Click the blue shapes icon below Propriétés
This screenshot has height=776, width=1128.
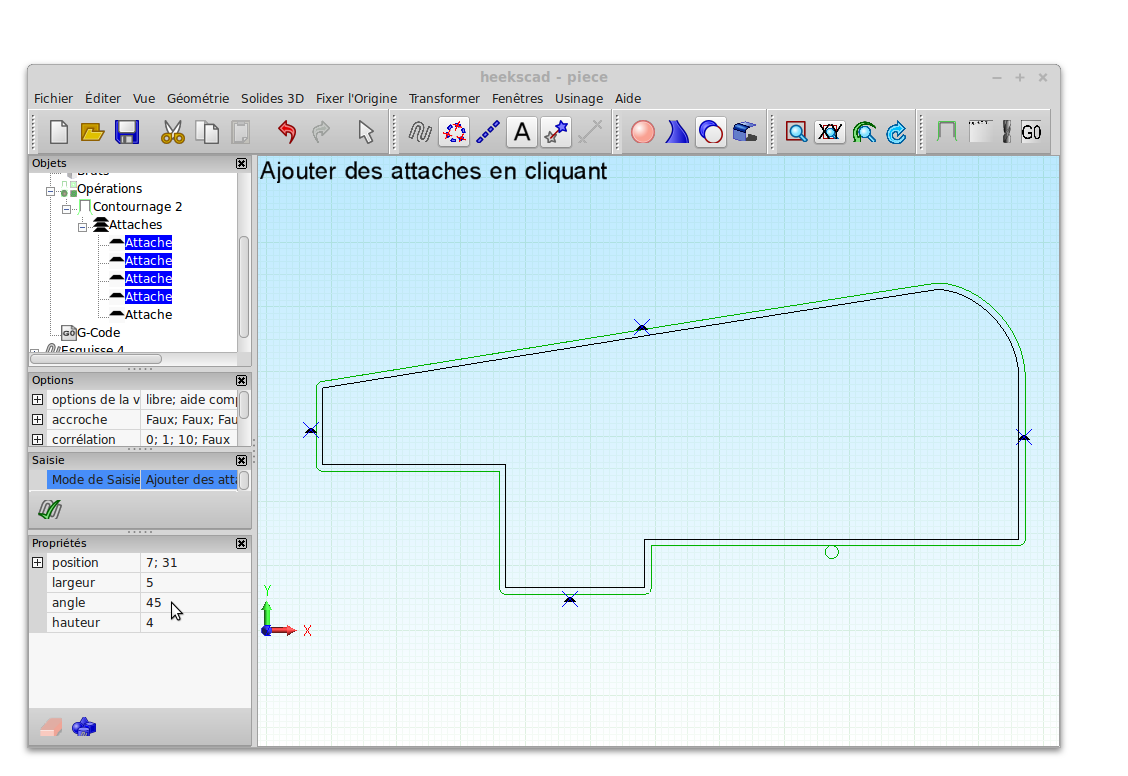(x=84, y=727)
